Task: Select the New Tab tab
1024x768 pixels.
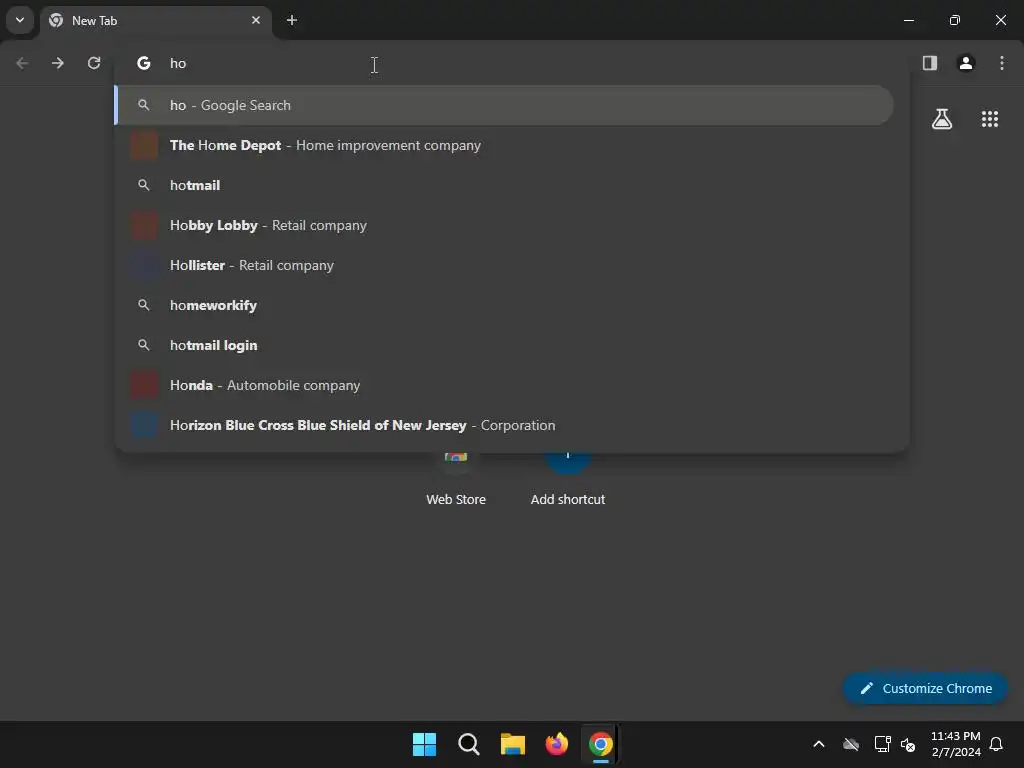Action: tap(156, 21)
